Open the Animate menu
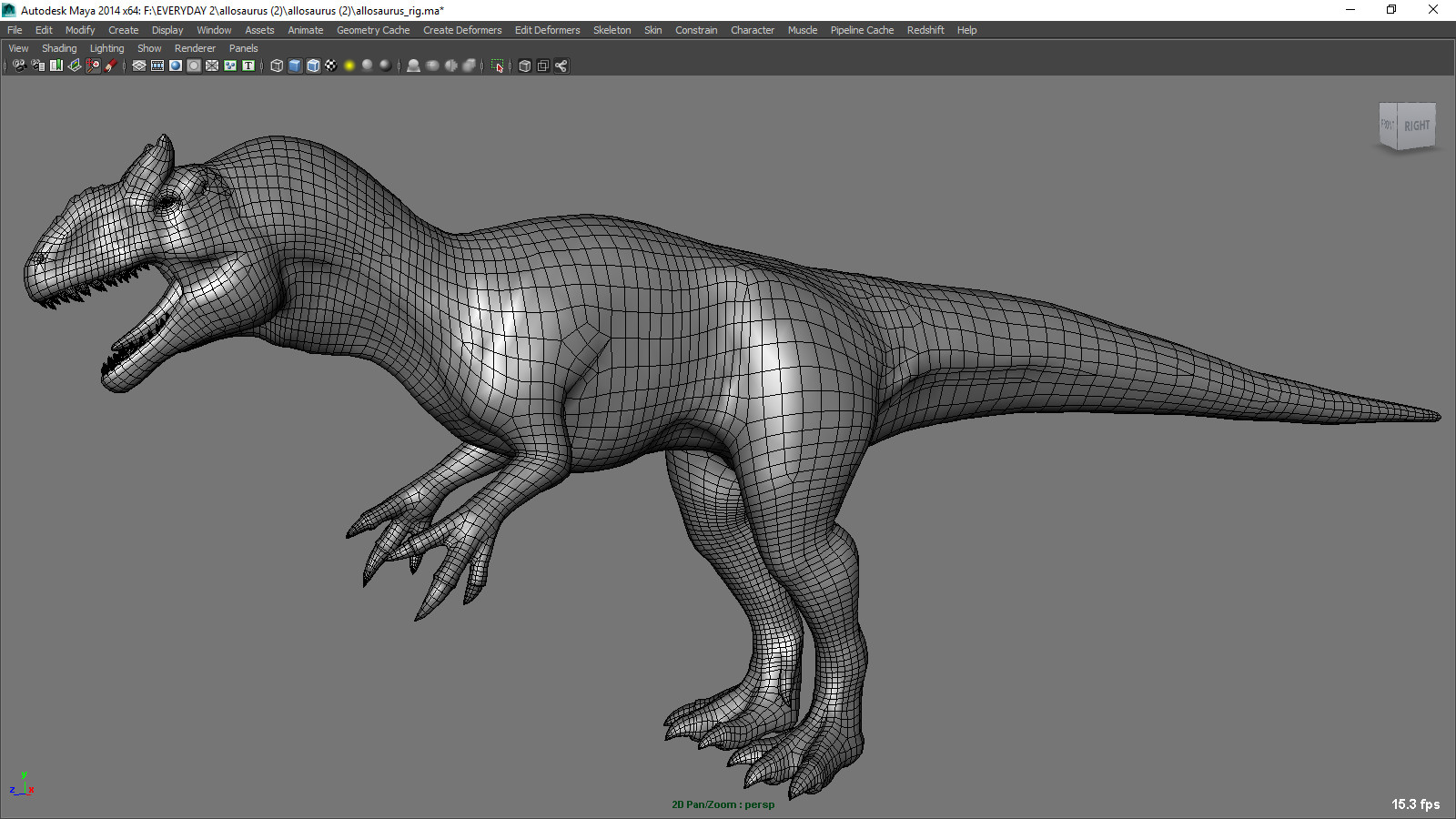The height and width of the screenshot is (819, 1456). (306, 30)
